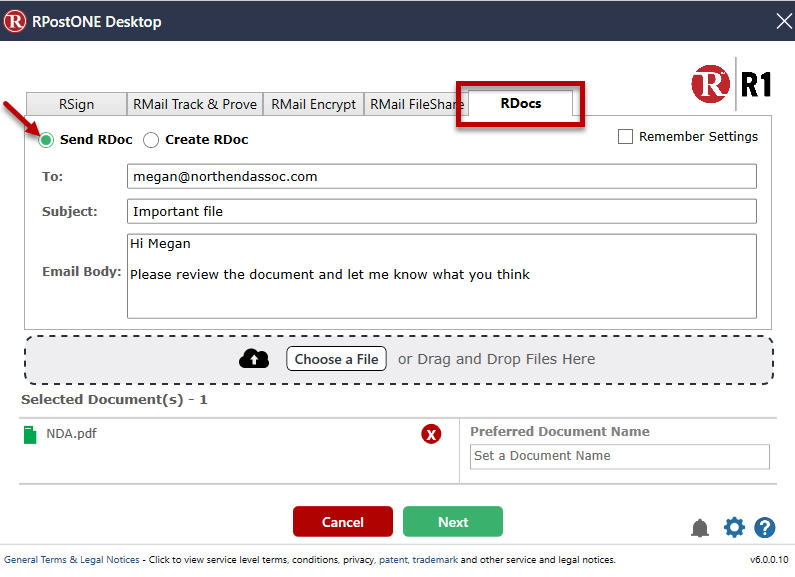795x577 pixels.
Task: Open help with the question mark icon
Action: pyautogui.click(x=765, y=528)
